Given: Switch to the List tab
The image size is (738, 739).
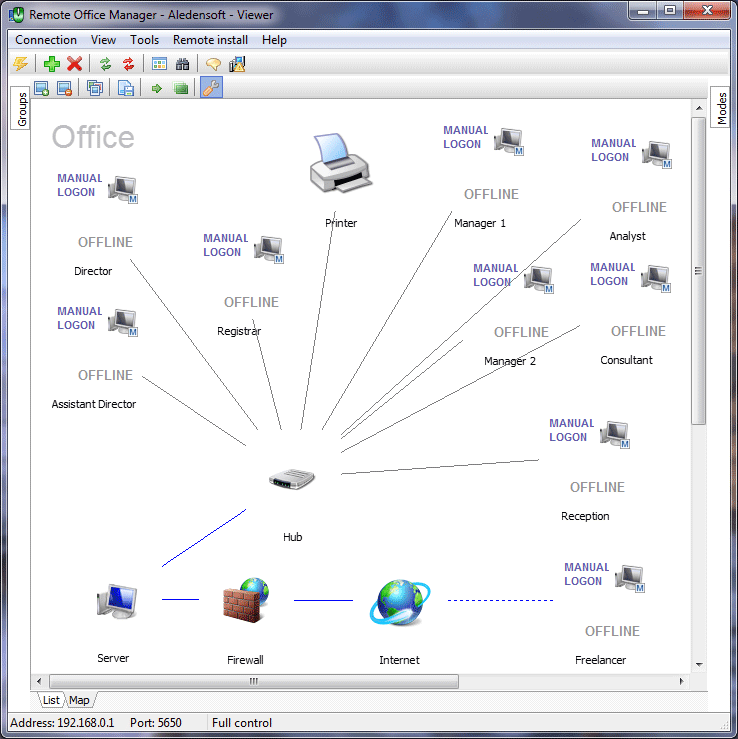Looking at the screenshot, I should pyautogui.click(x=51, y=700).
